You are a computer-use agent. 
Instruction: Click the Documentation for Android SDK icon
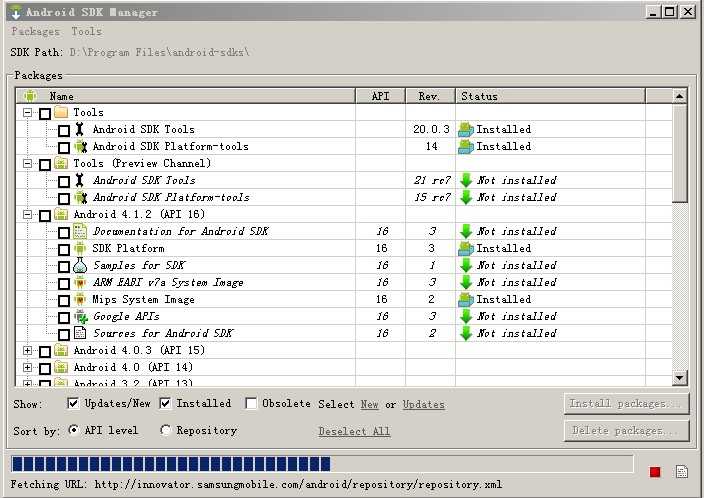click(x=80, y=232)
